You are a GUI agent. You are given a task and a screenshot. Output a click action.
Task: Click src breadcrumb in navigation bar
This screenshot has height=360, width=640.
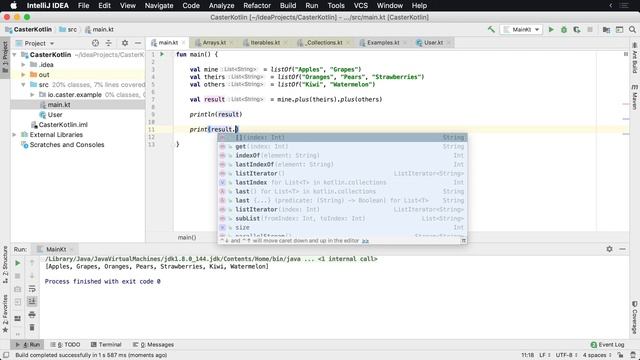coord(68,29)
